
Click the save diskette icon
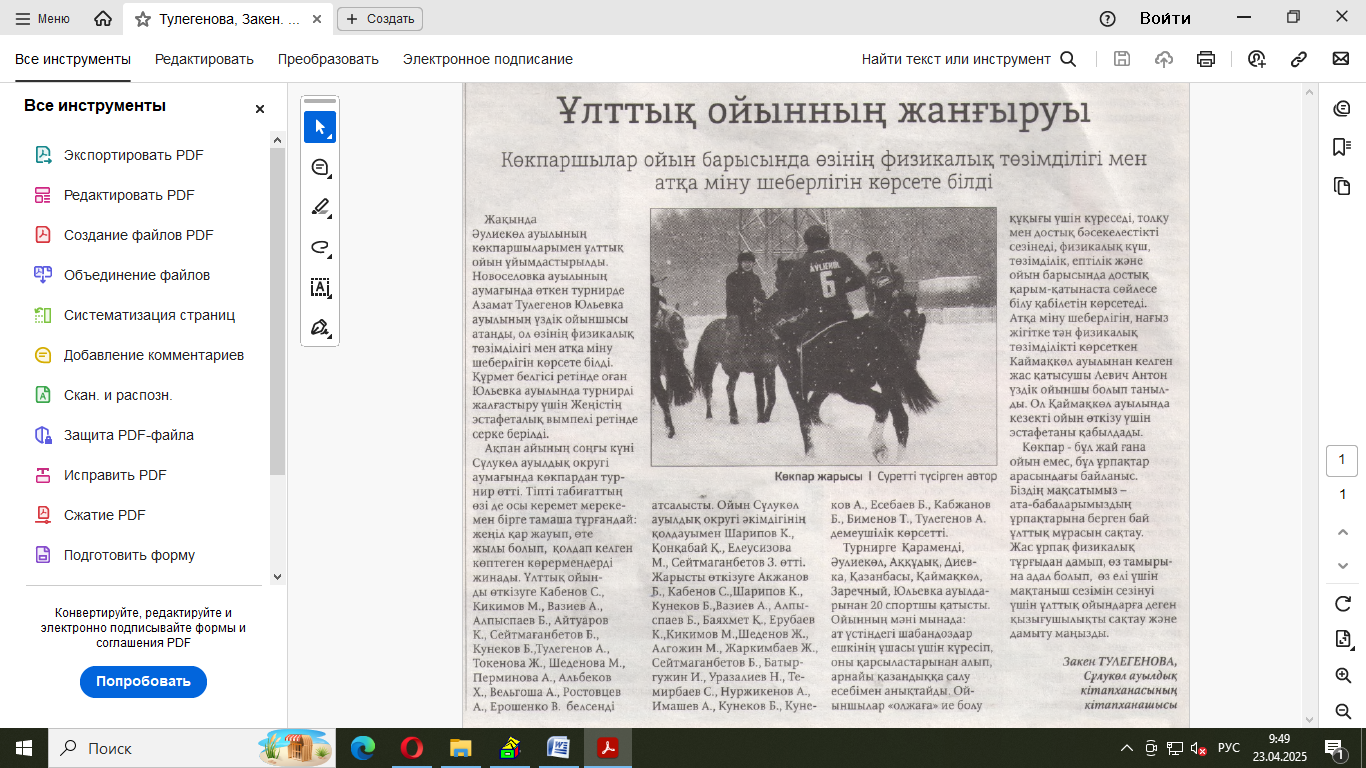tap(1122, 59)
